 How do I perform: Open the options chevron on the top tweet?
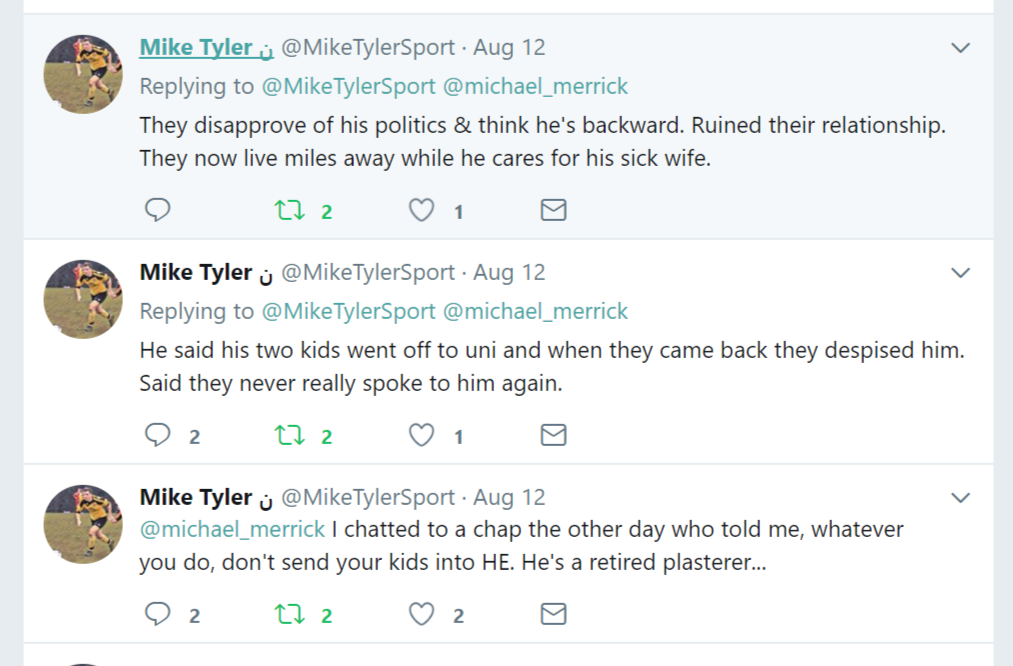click(x=960, y=48)
